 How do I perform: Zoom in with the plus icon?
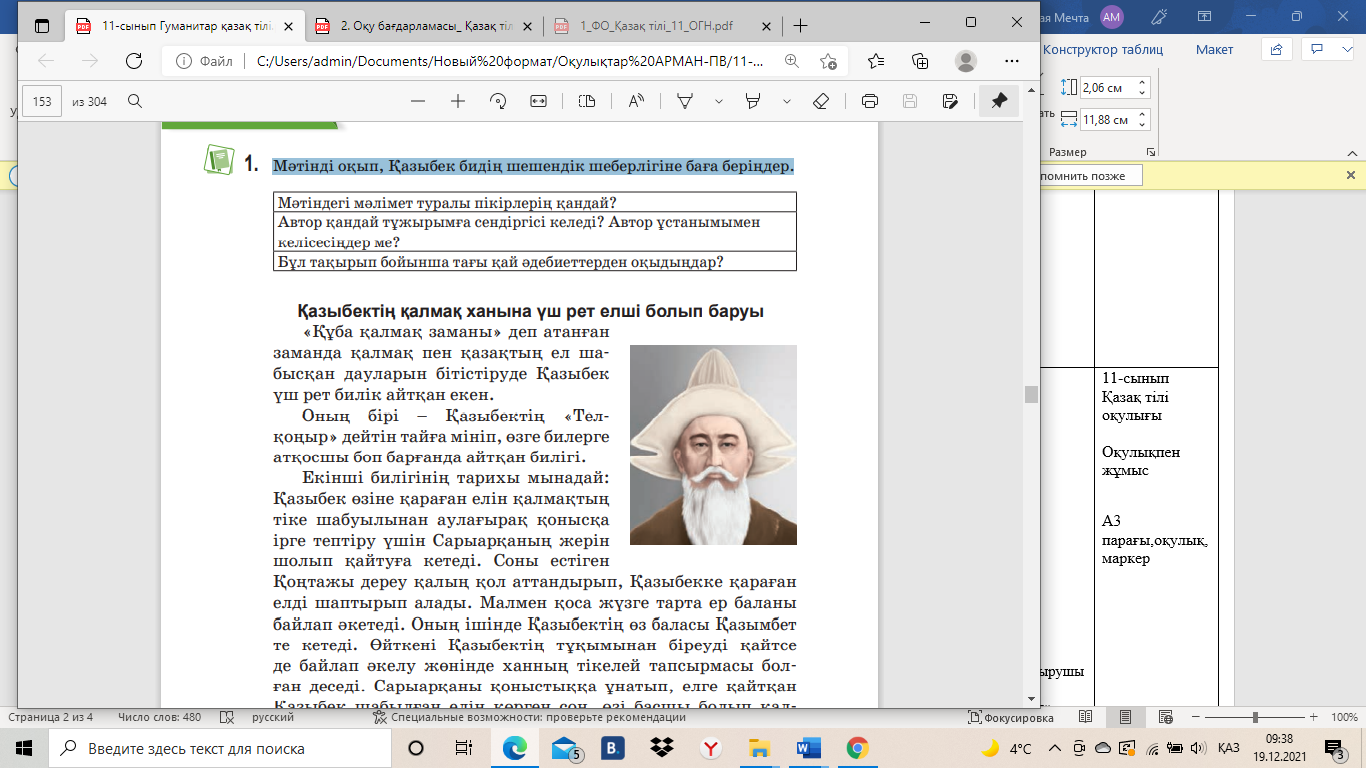pos(458,101)
